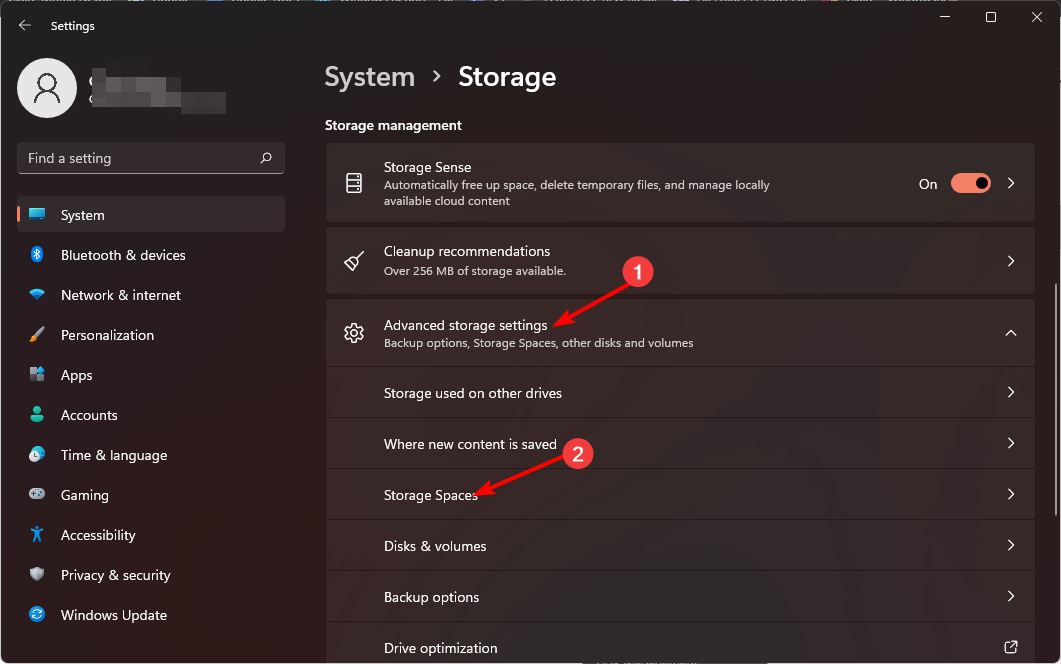Click the Windows Update icon
Image resolution: width=1061 pixels, height=664 pixels.
point(37,615)
